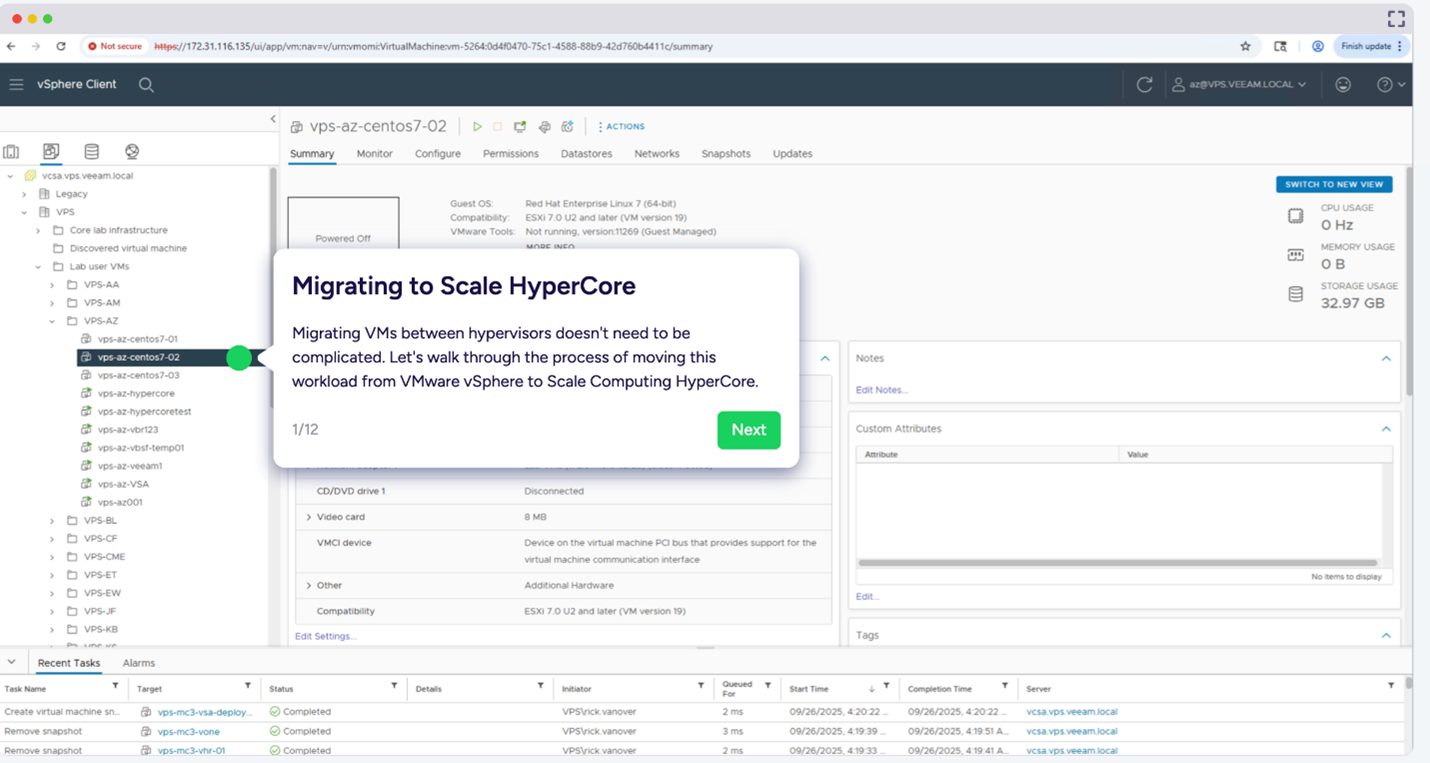Viewport: 1430px width, 763px height.
Task: Launch the VM console icon
Action: coord(520,127)
